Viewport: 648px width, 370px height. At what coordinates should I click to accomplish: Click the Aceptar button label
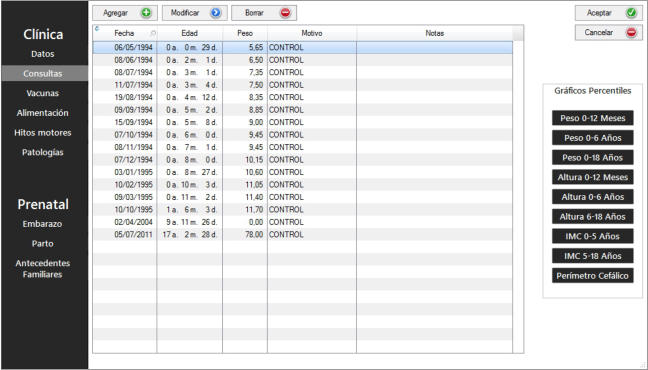[x=599, y=13]
